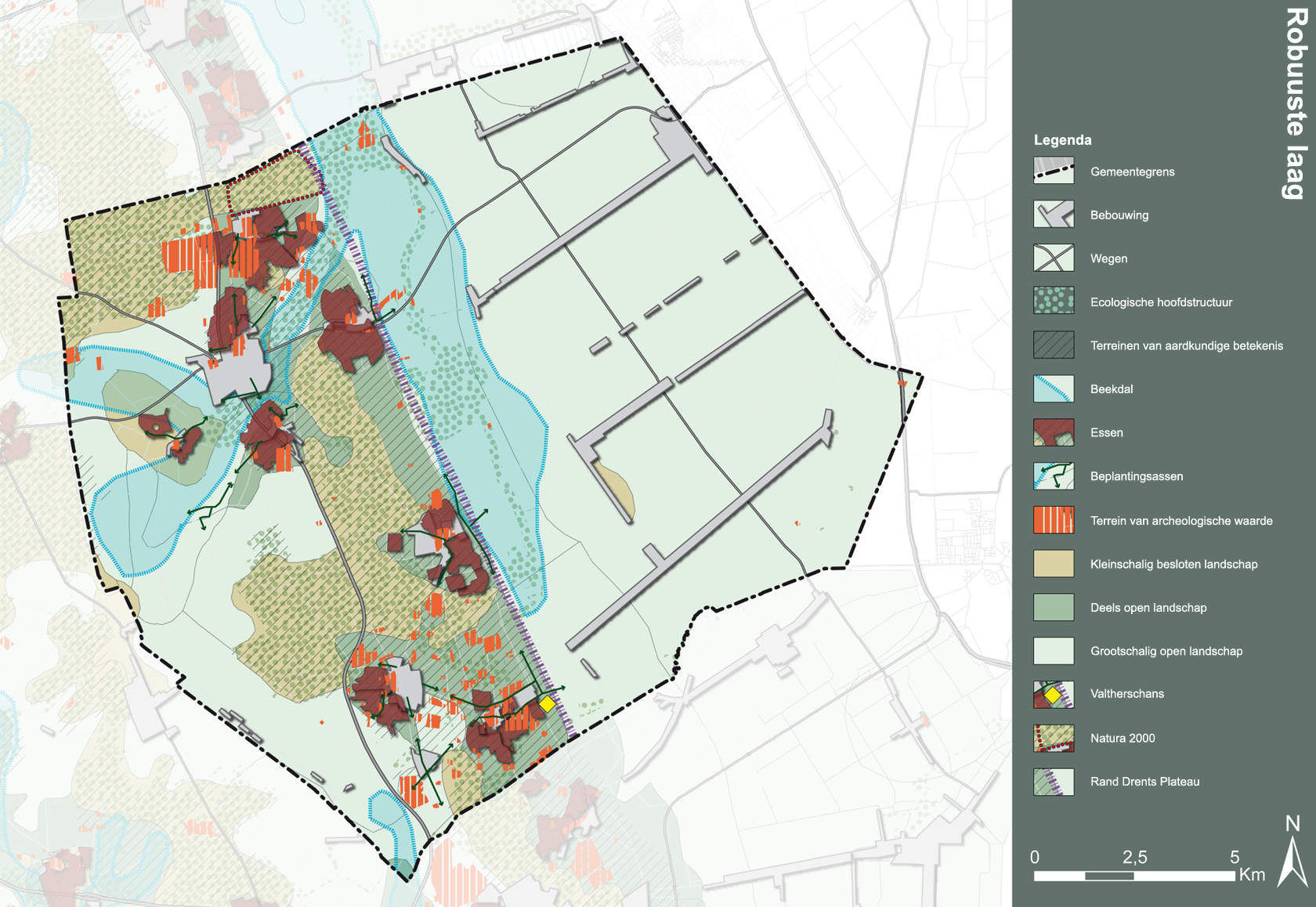Click the 'Wegen' label
Image resolution: width=1316 pixels, height=907 pixels.
(x=1108, y=258)
